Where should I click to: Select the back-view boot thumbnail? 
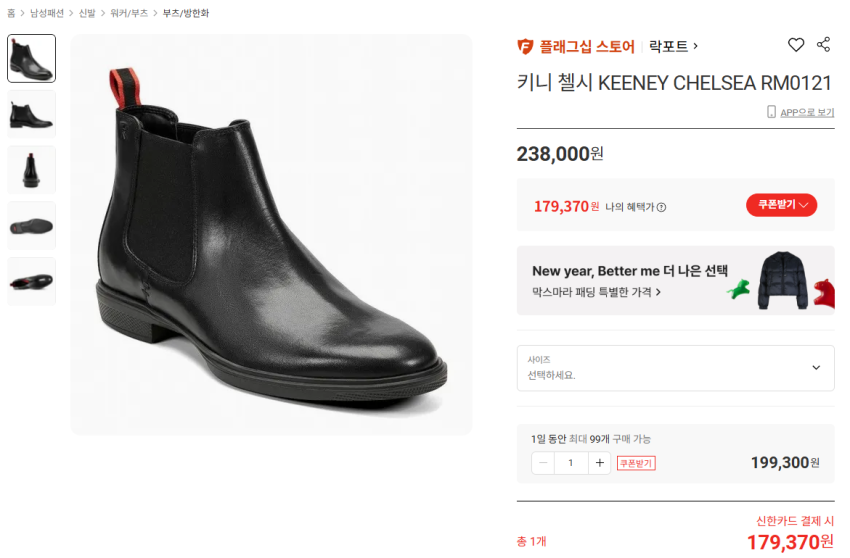tap(31, 170)
